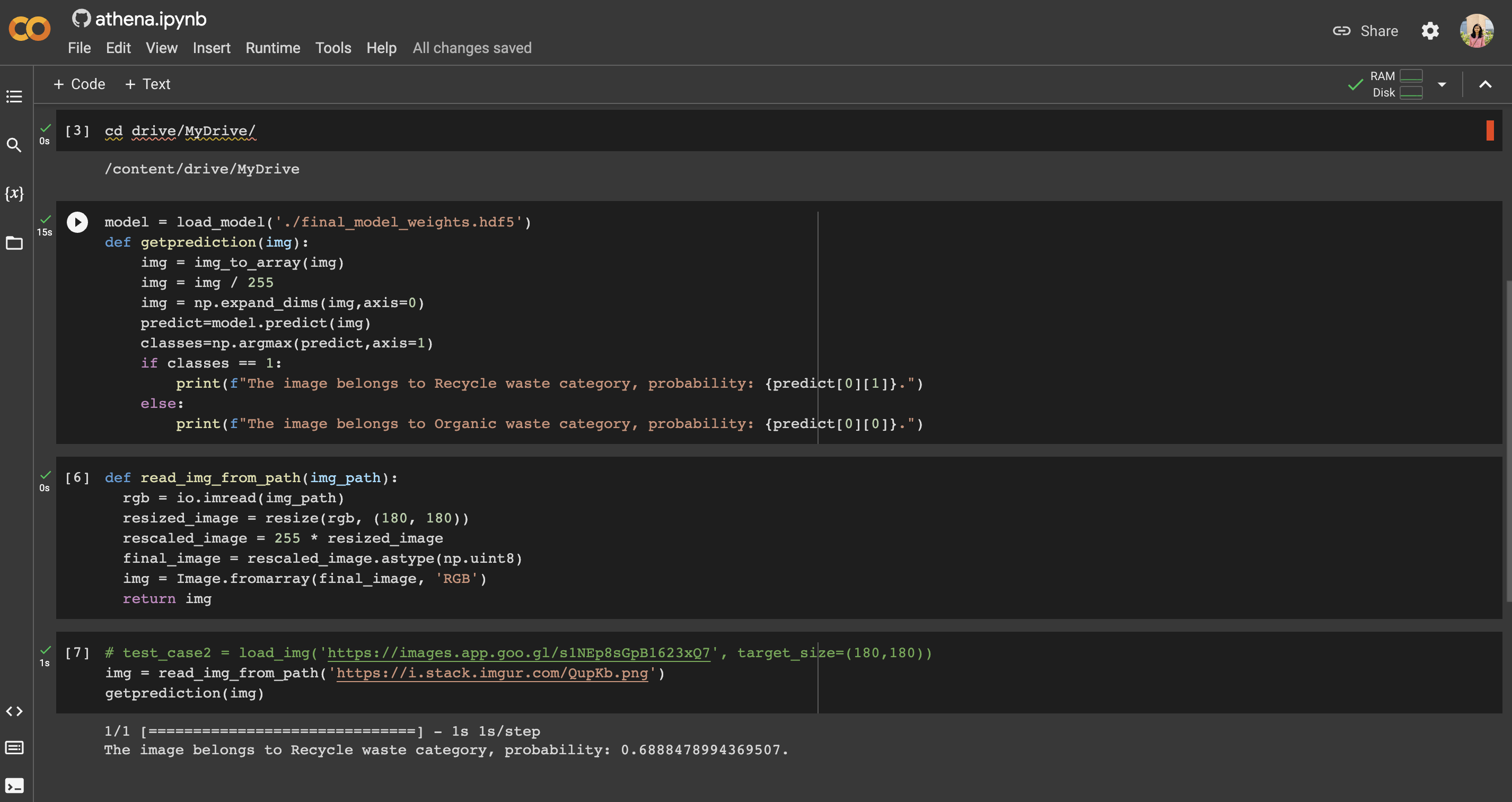
Task: Add a new text cell with + Text
Action: [x=148, y=84]
